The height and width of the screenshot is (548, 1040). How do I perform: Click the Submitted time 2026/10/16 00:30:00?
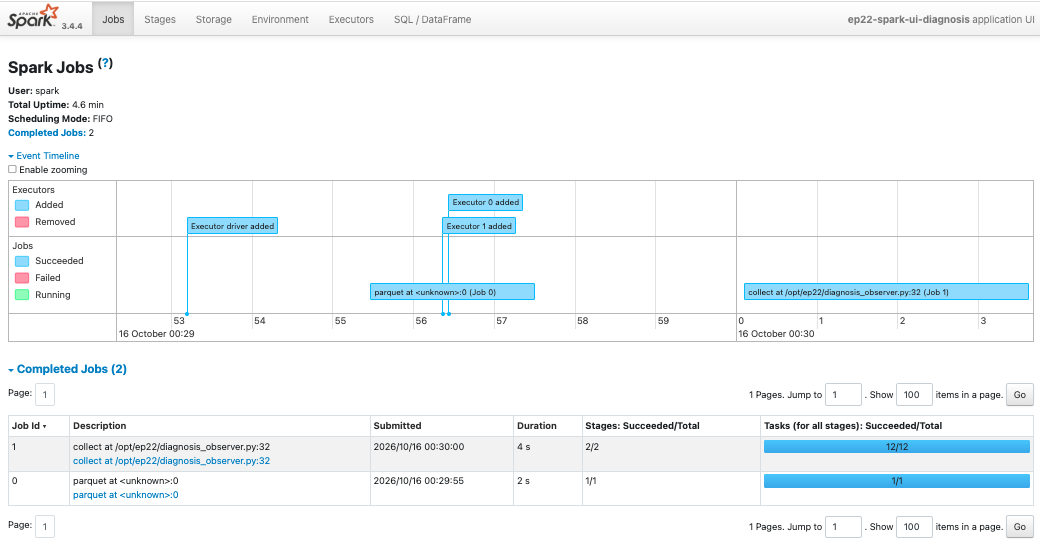pyautogui.click(x=419, y=447)
